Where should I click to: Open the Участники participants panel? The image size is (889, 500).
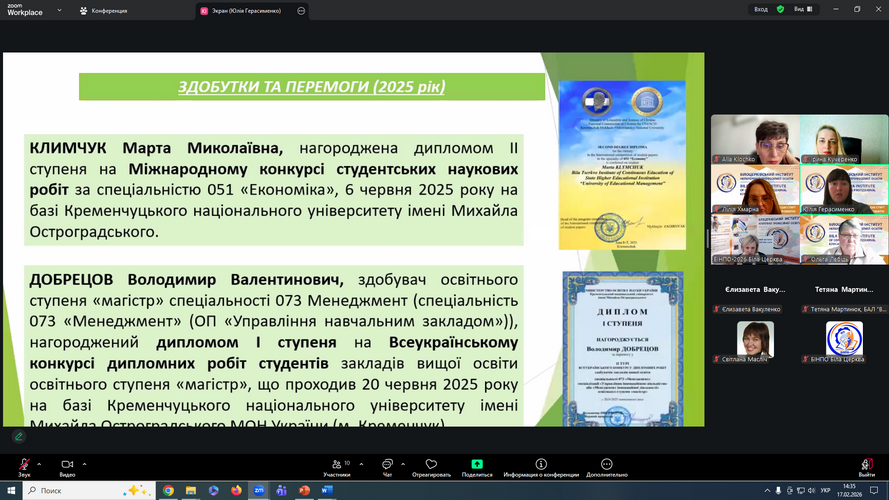[337, 467]
